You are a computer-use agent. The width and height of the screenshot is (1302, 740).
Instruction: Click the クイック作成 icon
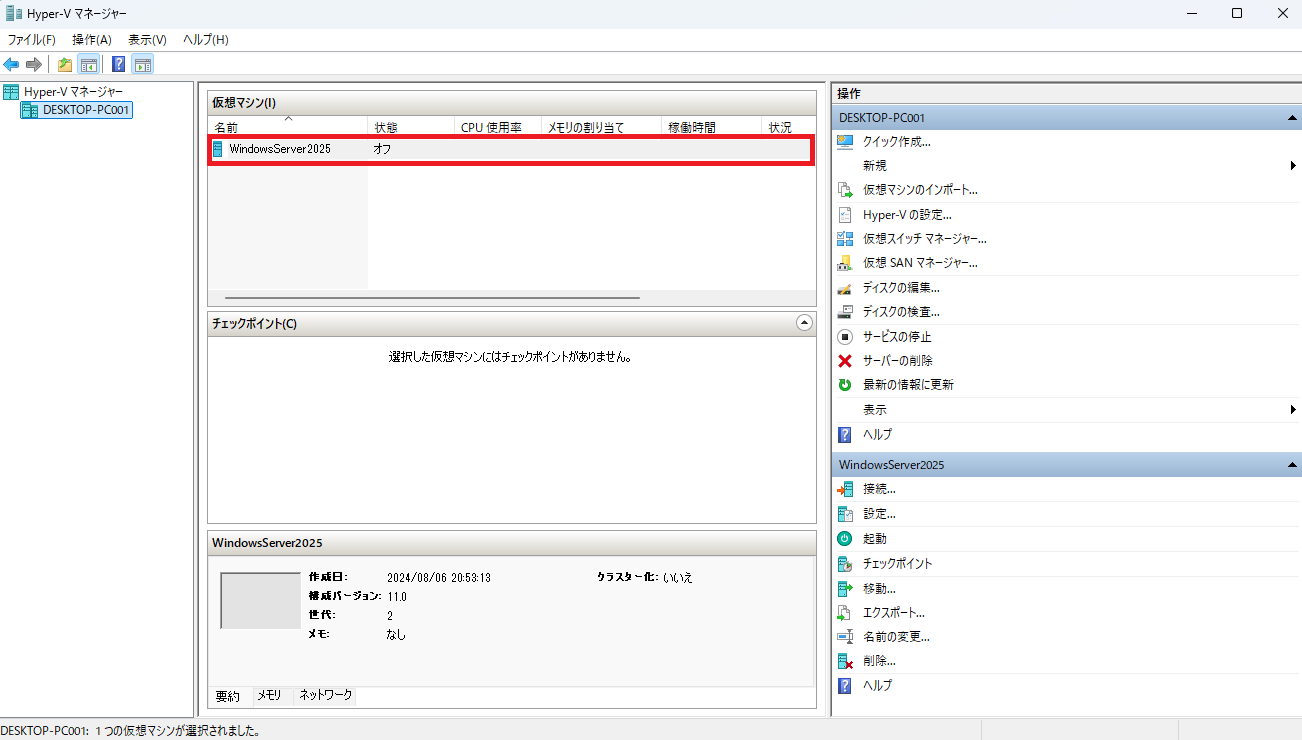click(x=845, y=142)
